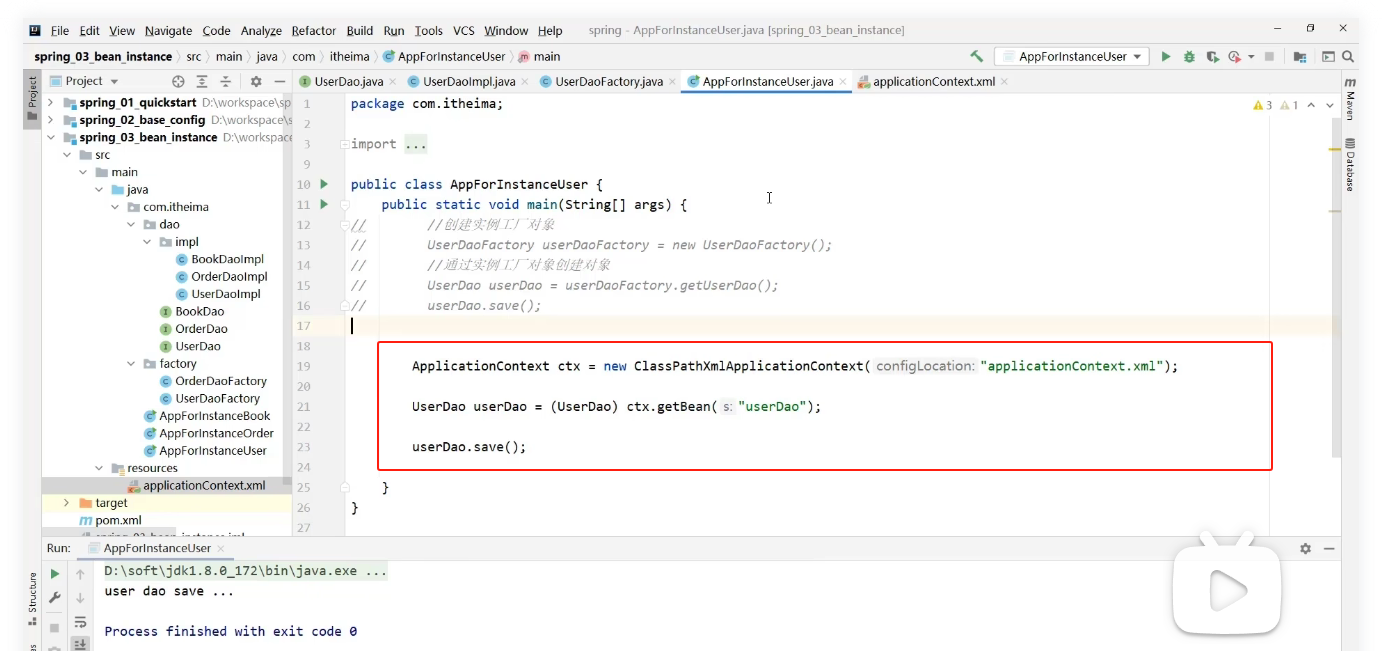The height and width of the screenshot is (651, 1385).
Task: Open dropdown arrow beside profiler run icon
Action: click(x=1251, y=57)
